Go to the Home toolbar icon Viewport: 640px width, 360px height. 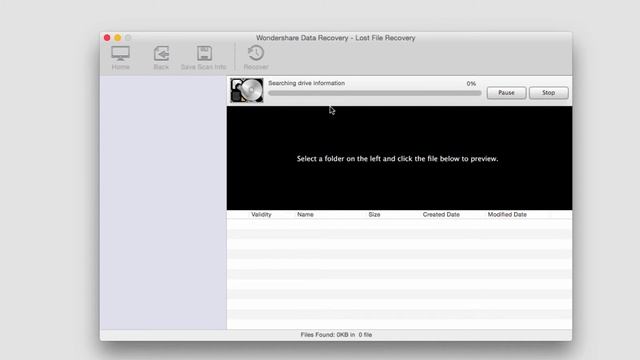[120, 58]
